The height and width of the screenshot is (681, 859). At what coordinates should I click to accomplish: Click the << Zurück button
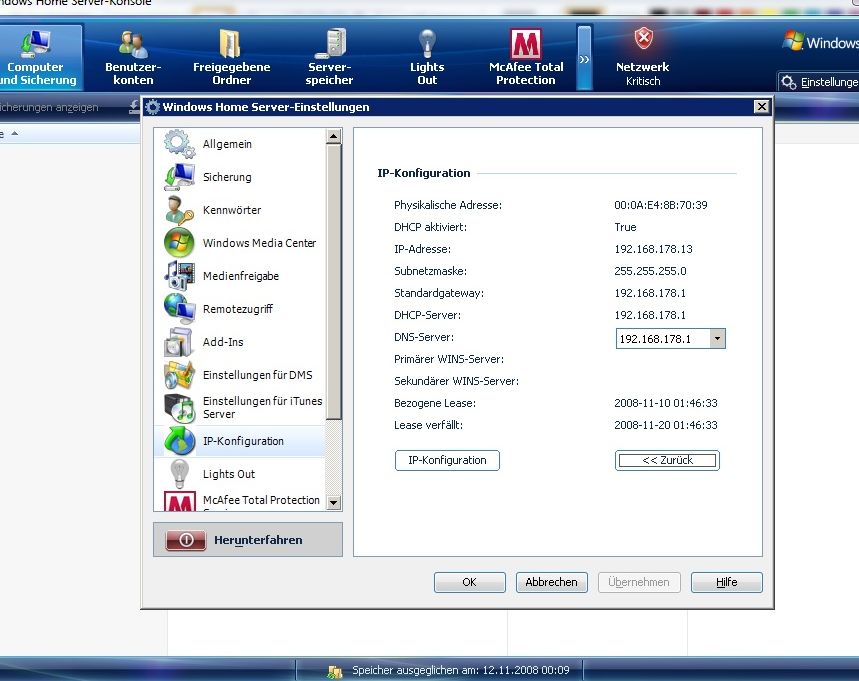click(667, 460)
